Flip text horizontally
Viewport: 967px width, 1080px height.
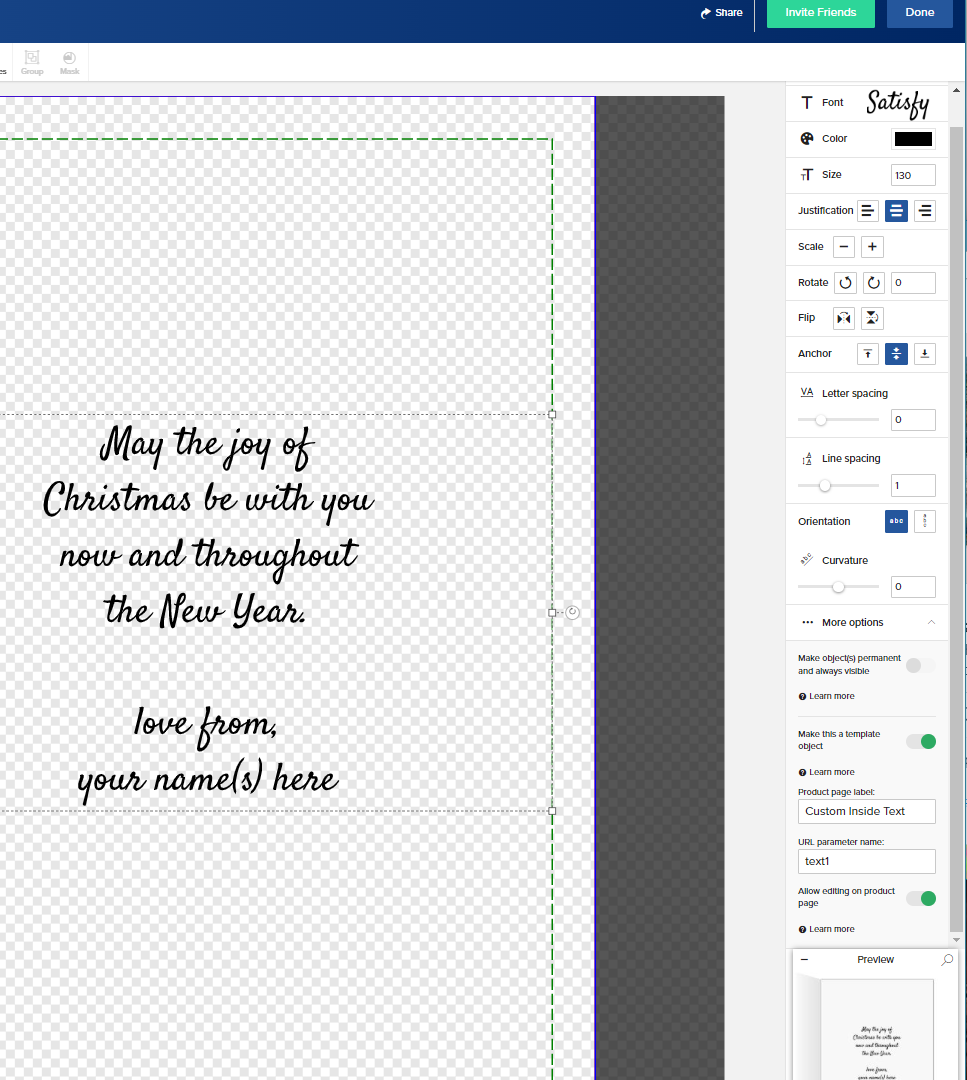pyautogui.click(x=844, y=318)
